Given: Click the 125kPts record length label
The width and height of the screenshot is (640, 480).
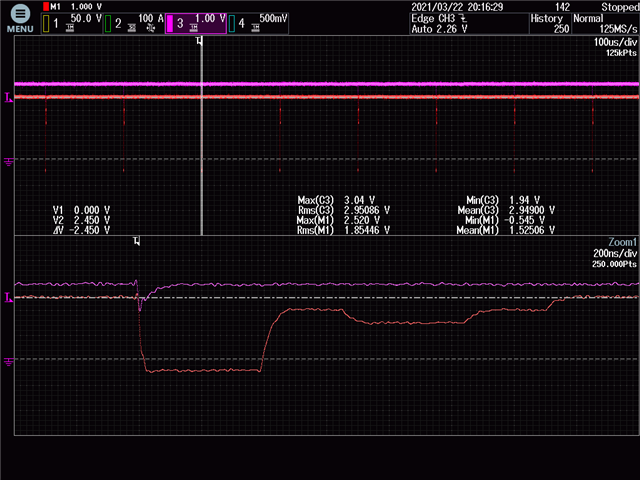Looking at the screenshot, I should [621, 53].
